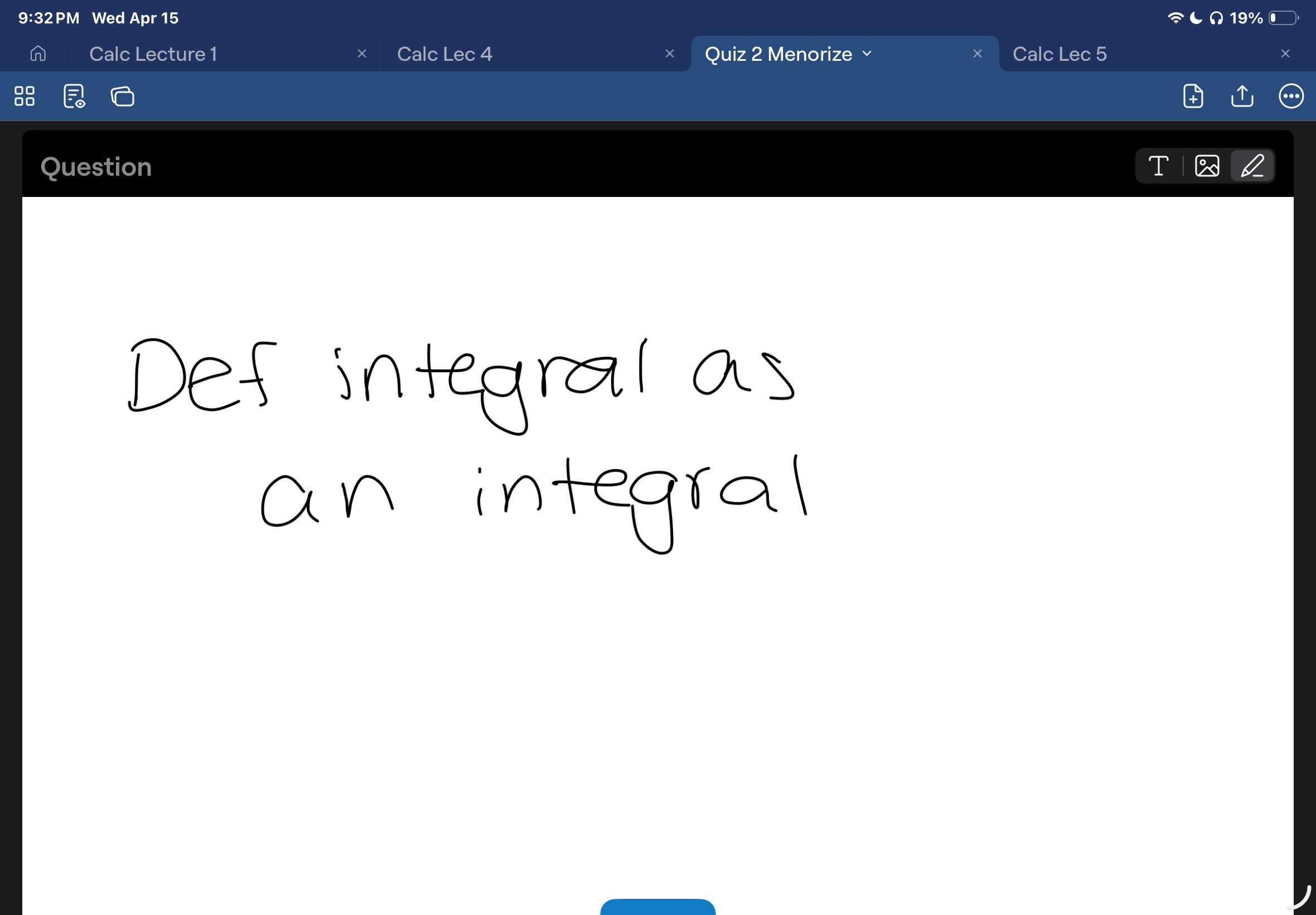Tap the Wi-Fi status icon

point(1175,18)
